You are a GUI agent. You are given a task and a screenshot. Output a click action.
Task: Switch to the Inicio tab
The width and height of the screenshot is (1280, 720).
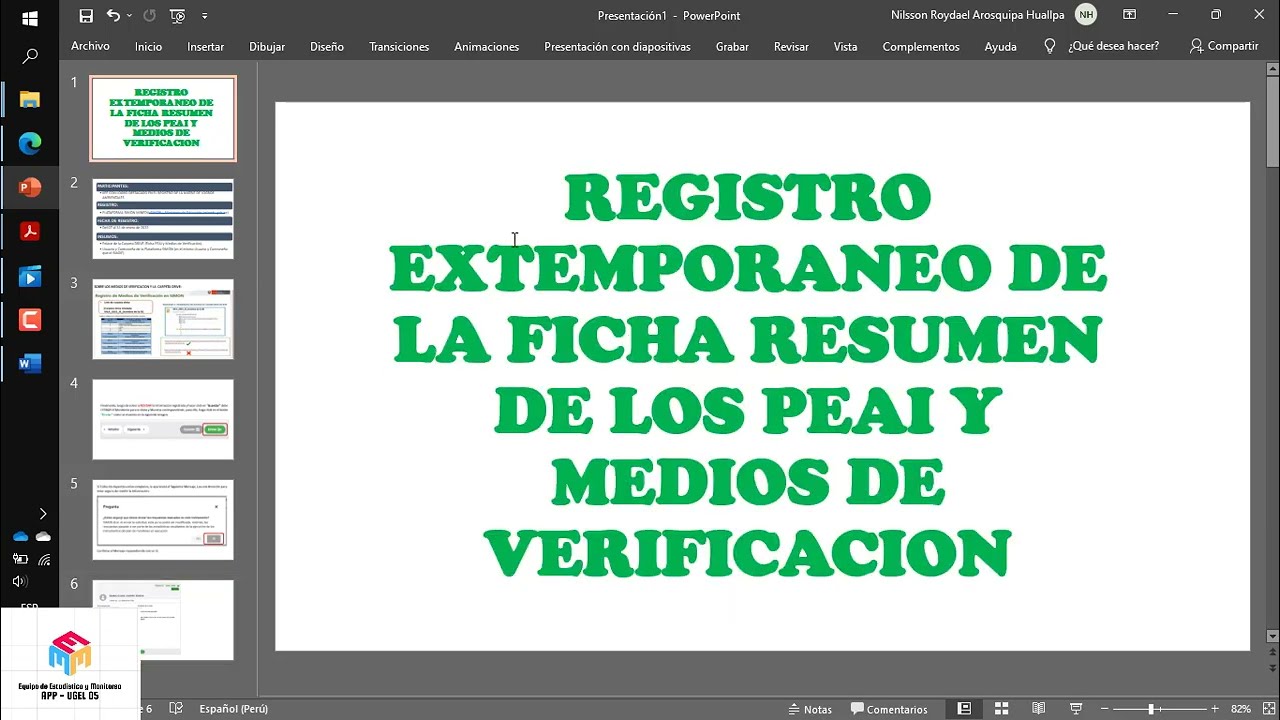(x=148, y=46)
